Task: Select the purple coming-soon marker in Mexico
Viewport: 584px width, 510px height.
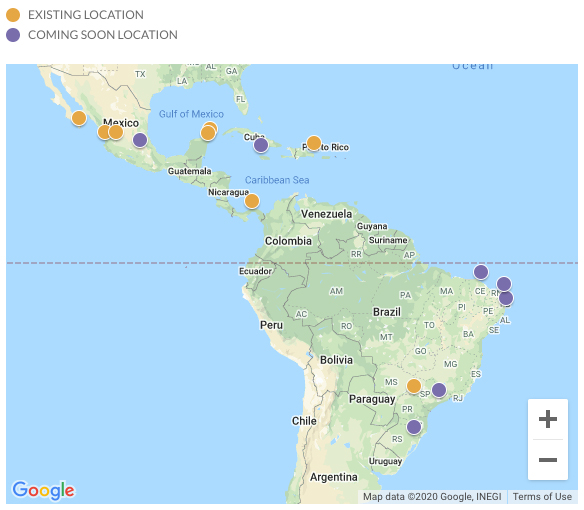Action: pyautogui.click(x=140, y=140)
